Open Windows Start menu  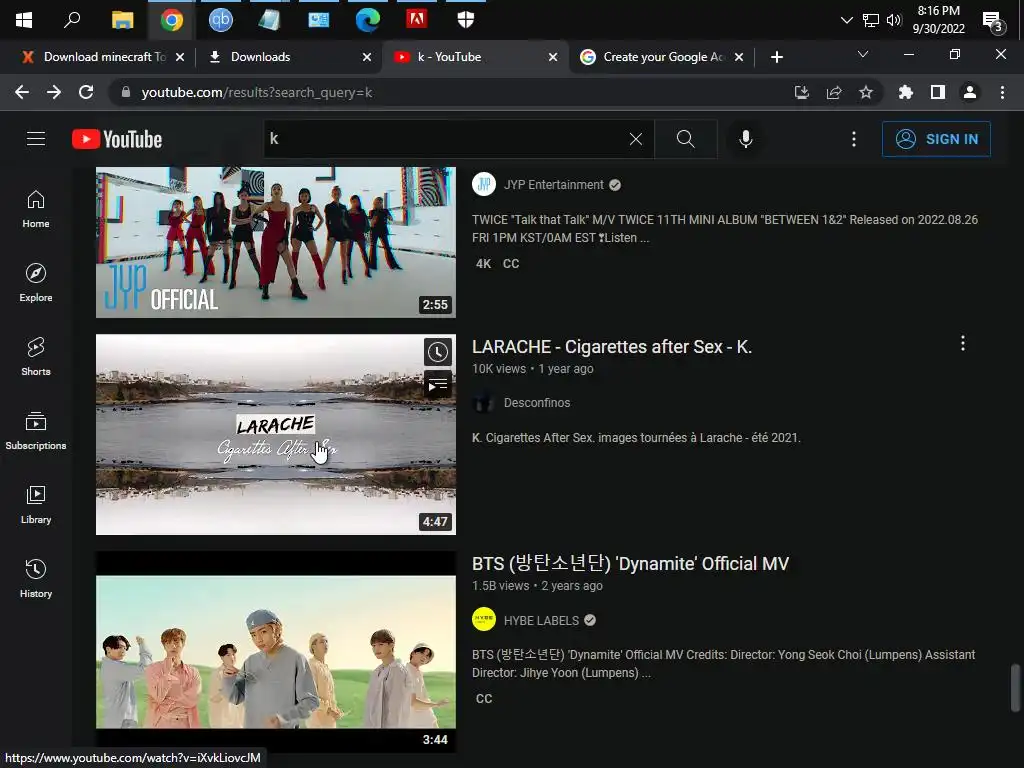pos(24,20)
